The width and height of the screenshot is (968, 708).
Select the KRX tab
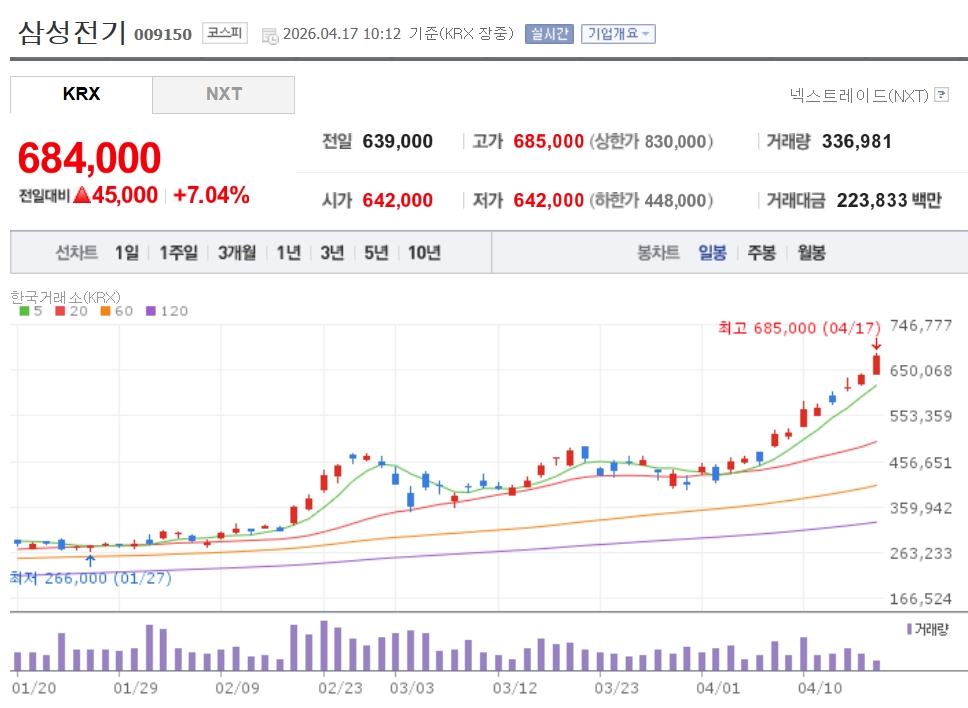click(81, 94)
